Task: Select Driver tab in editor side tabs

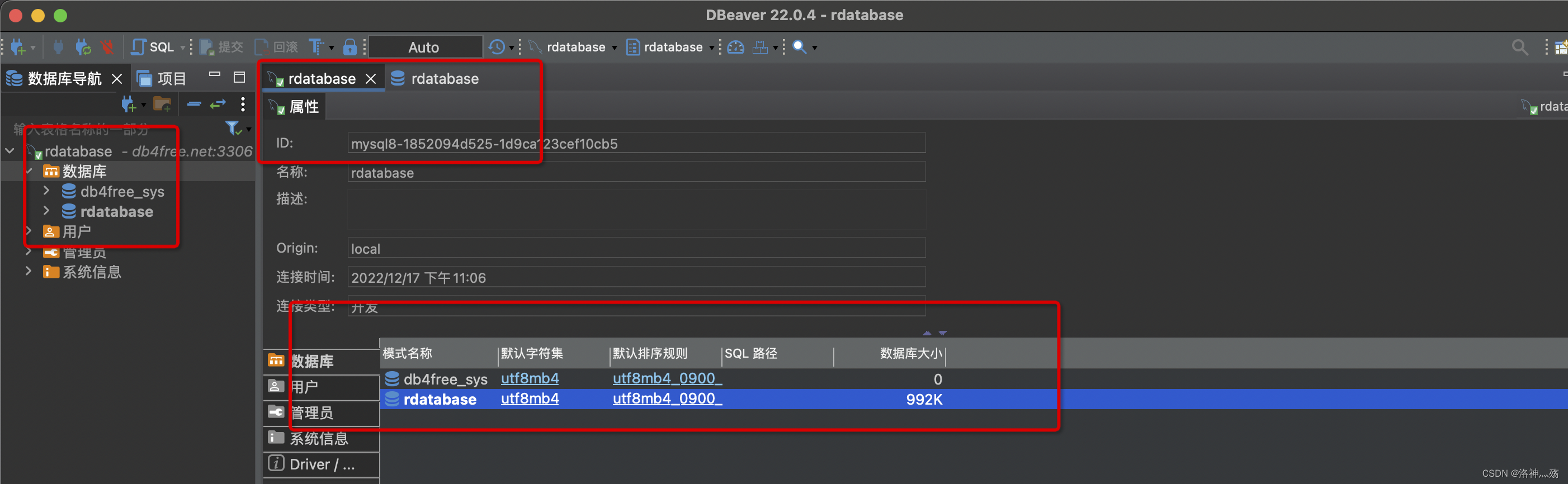Action: coord(322,464)
